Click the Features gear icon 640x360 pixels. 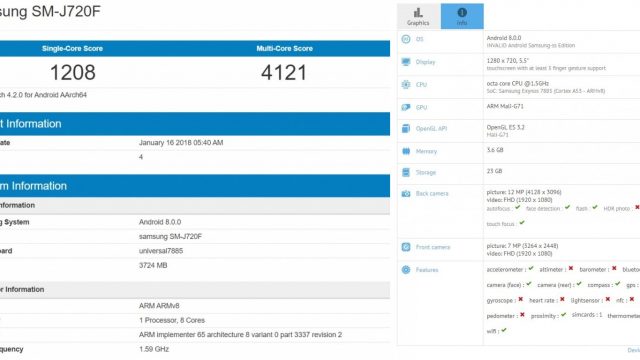tap(406, 270)
